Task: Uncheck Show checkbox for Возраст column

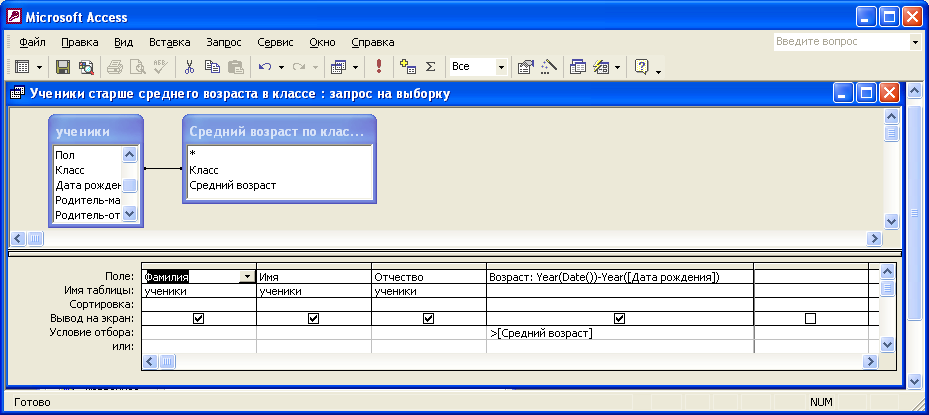Action: tap(619, 319)
